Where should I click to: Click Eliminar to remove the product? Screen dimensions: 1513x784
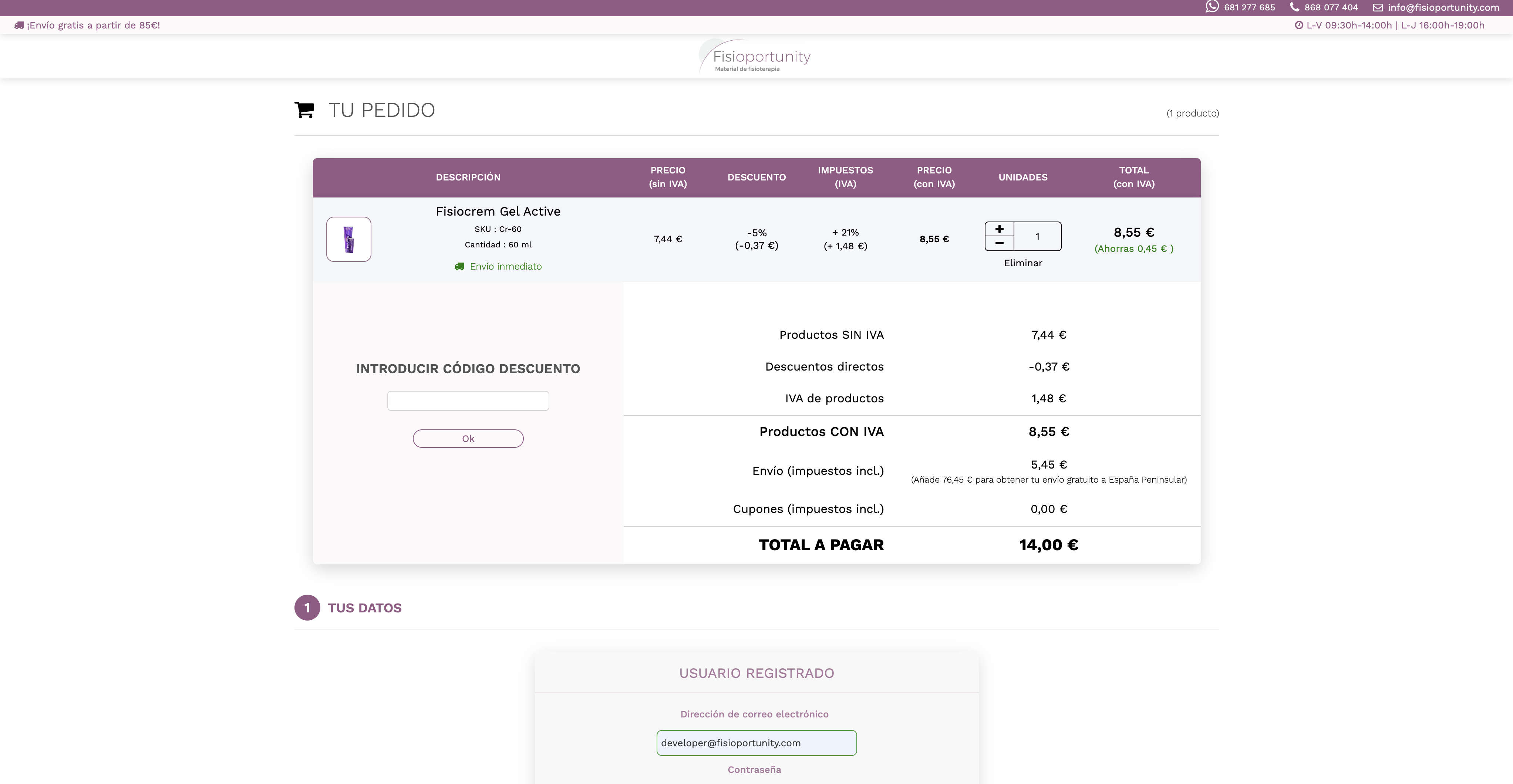pyautogui.click(x=1023, y=263)
